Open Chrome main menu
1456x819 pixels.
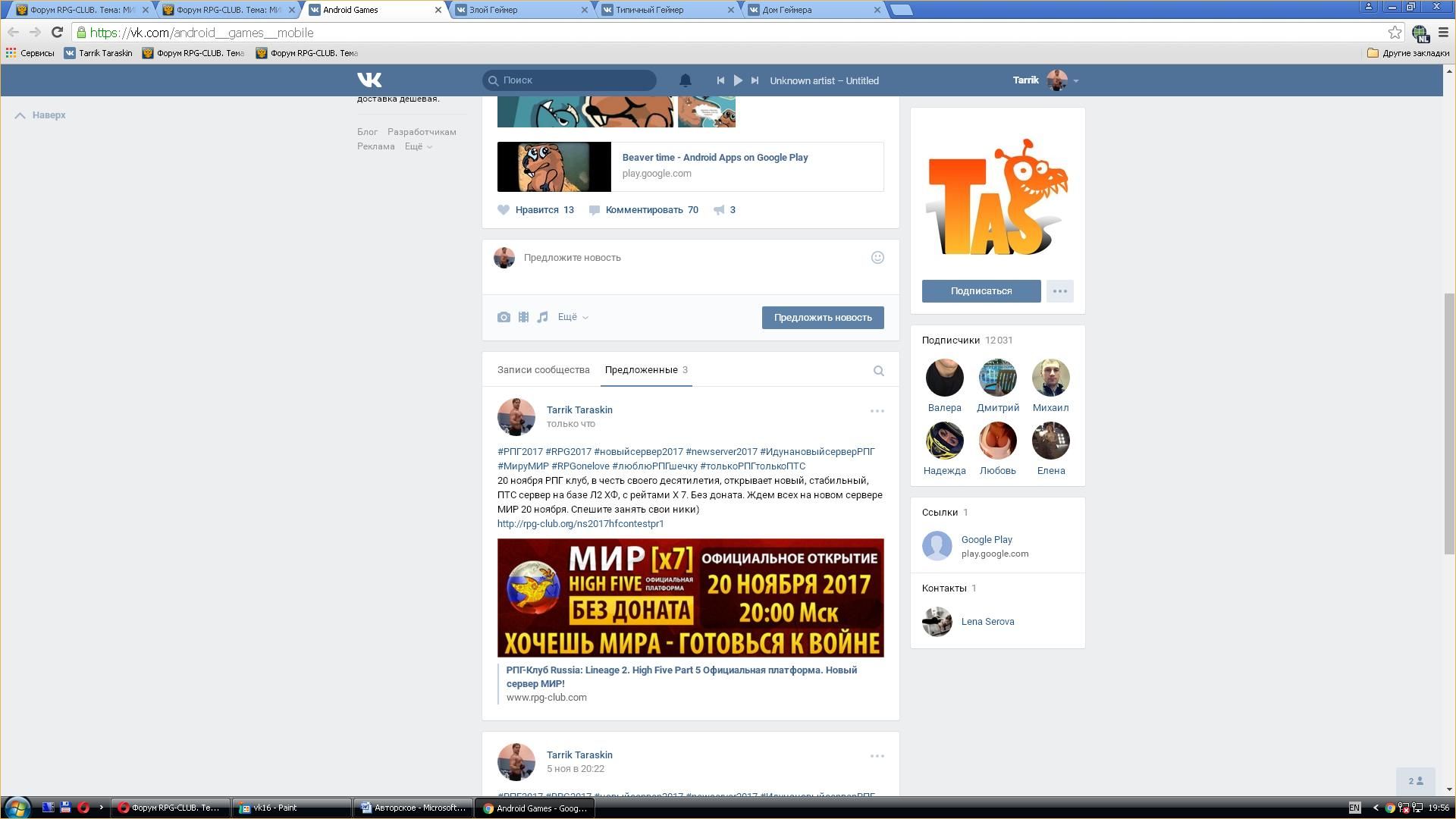click(1443, 33)
